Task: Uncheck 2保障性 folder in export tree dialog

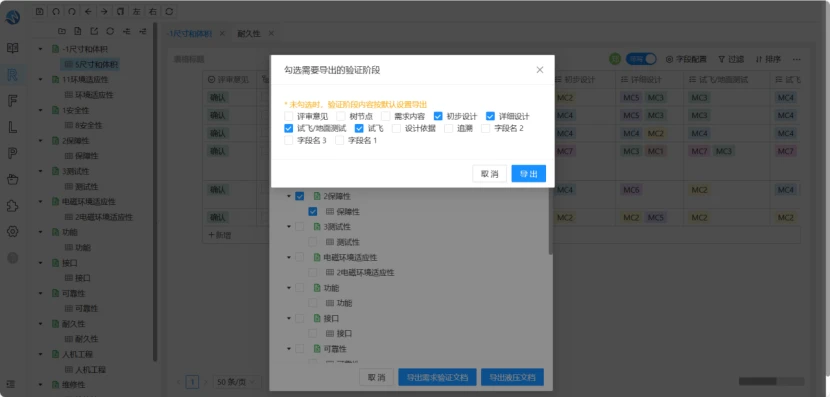Action: [x=300, y=196]
